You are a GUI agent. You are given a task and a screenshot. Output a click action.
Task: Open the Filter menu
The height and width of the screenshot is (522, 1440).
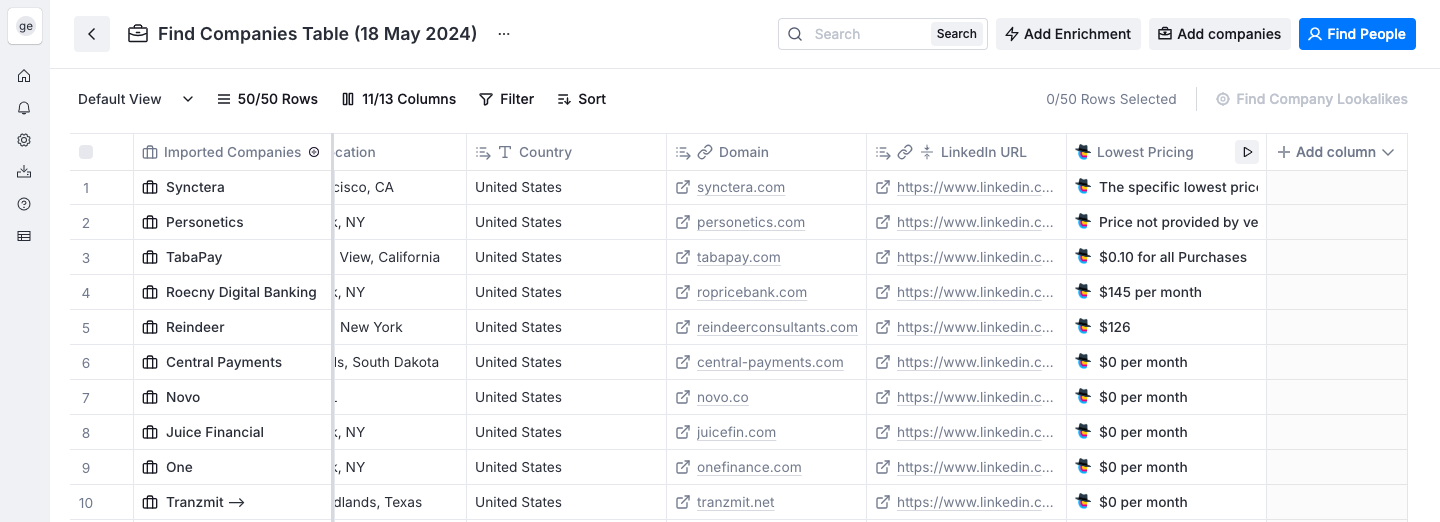coord(506,99)
